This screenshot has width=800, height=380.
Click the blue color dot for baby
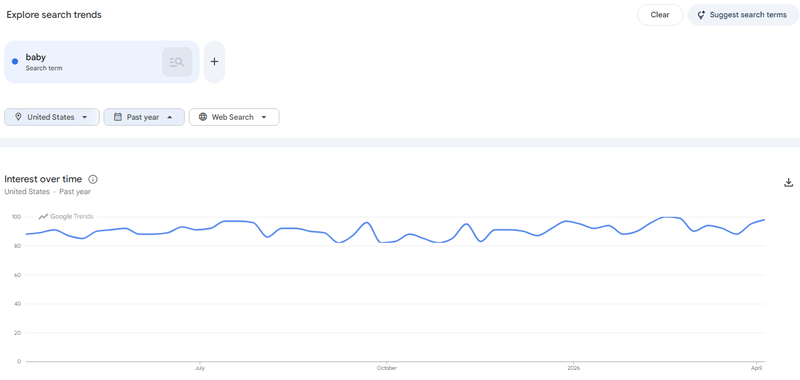pos(15,62)
